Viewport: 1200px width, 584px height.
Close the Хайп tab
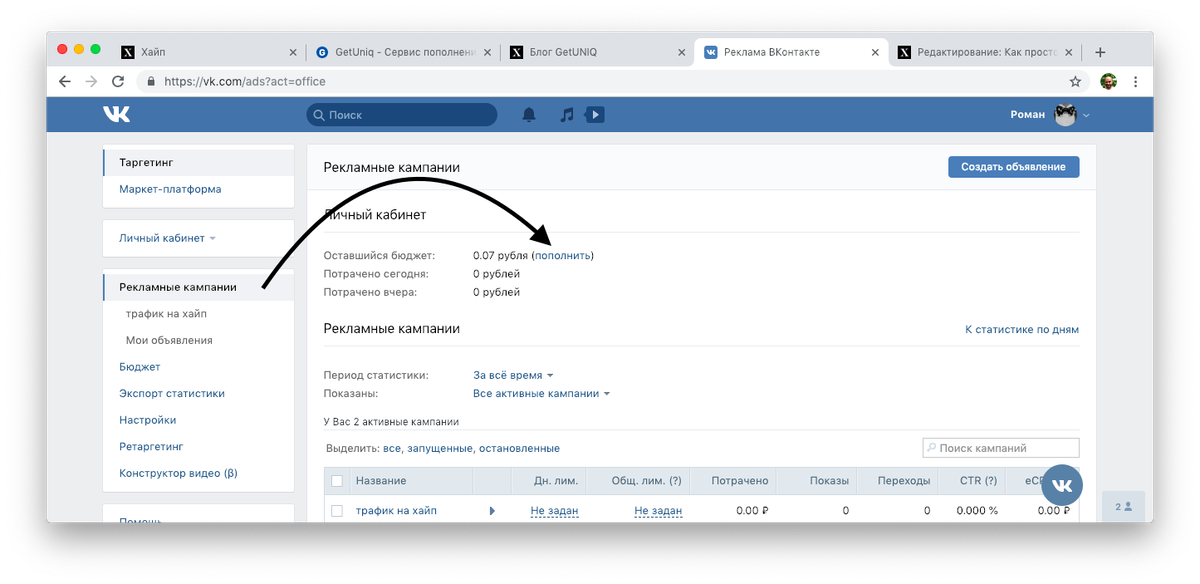[293, 52]
